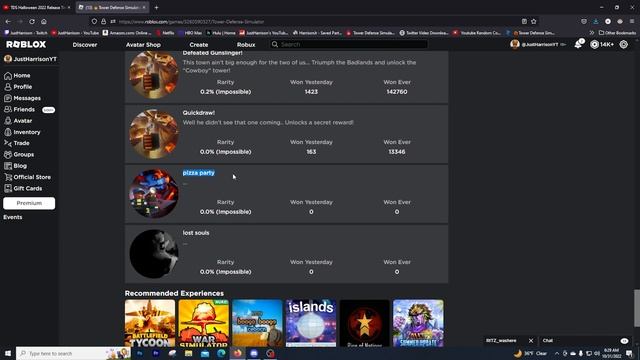640x360 pixels.
Task: Open Islands recommended experience
Action: click(311, 323)
